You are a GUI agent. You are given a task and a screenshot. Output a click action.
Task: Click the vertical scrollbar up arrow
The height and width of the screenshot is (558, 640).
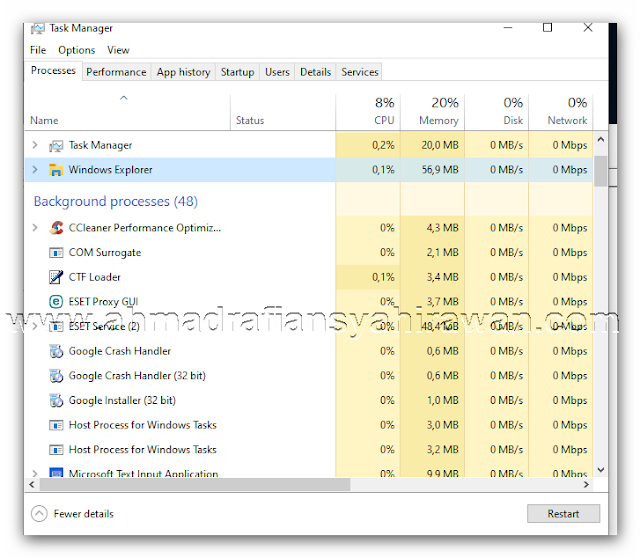(x=600, y=140)
